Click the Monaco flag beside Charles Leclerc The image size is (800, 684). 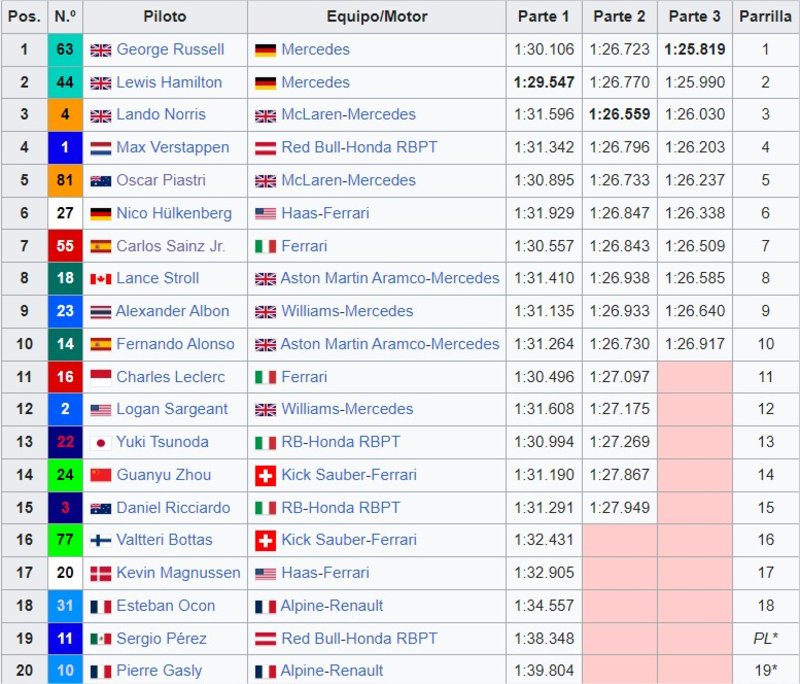(101, 377)
